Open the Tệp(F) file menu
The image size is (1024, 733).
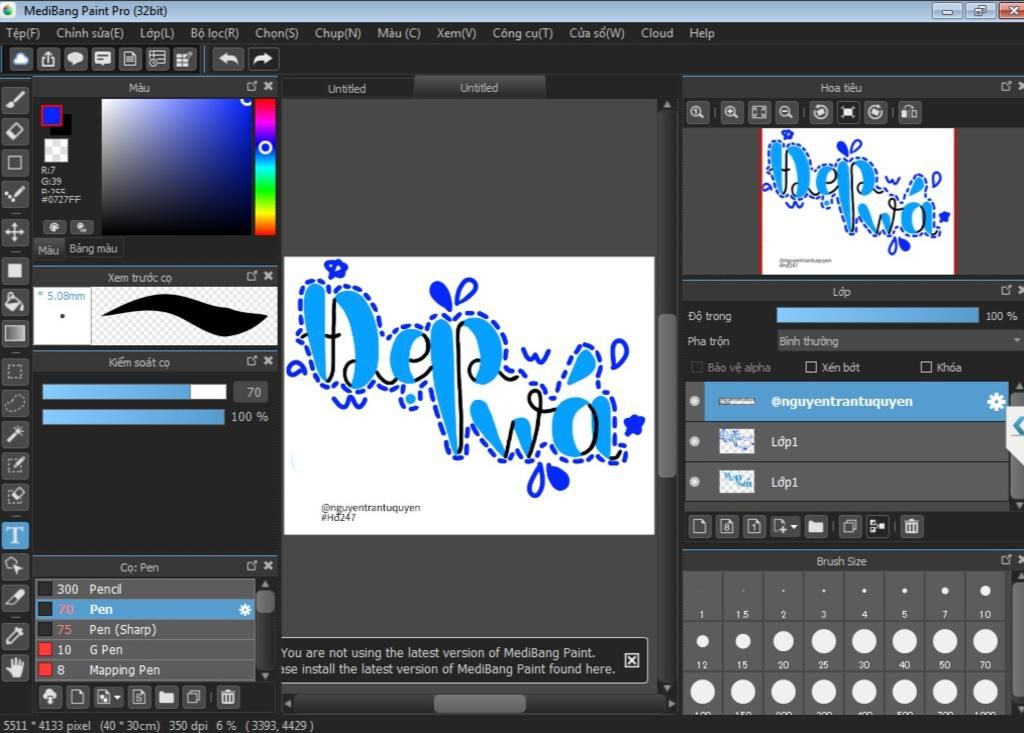(x=23, y=33)
